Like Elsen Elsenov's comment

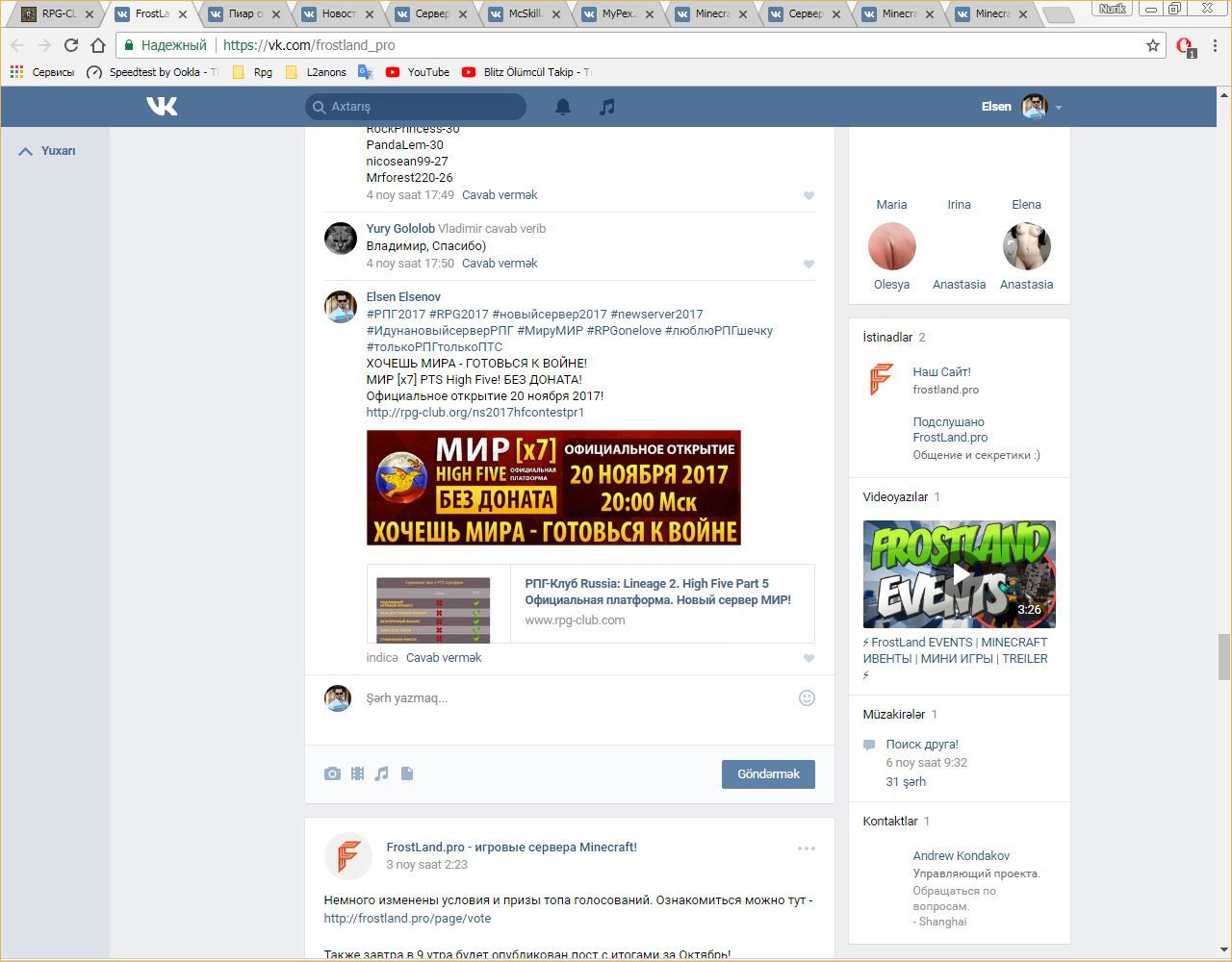click(x=808, y=658)
